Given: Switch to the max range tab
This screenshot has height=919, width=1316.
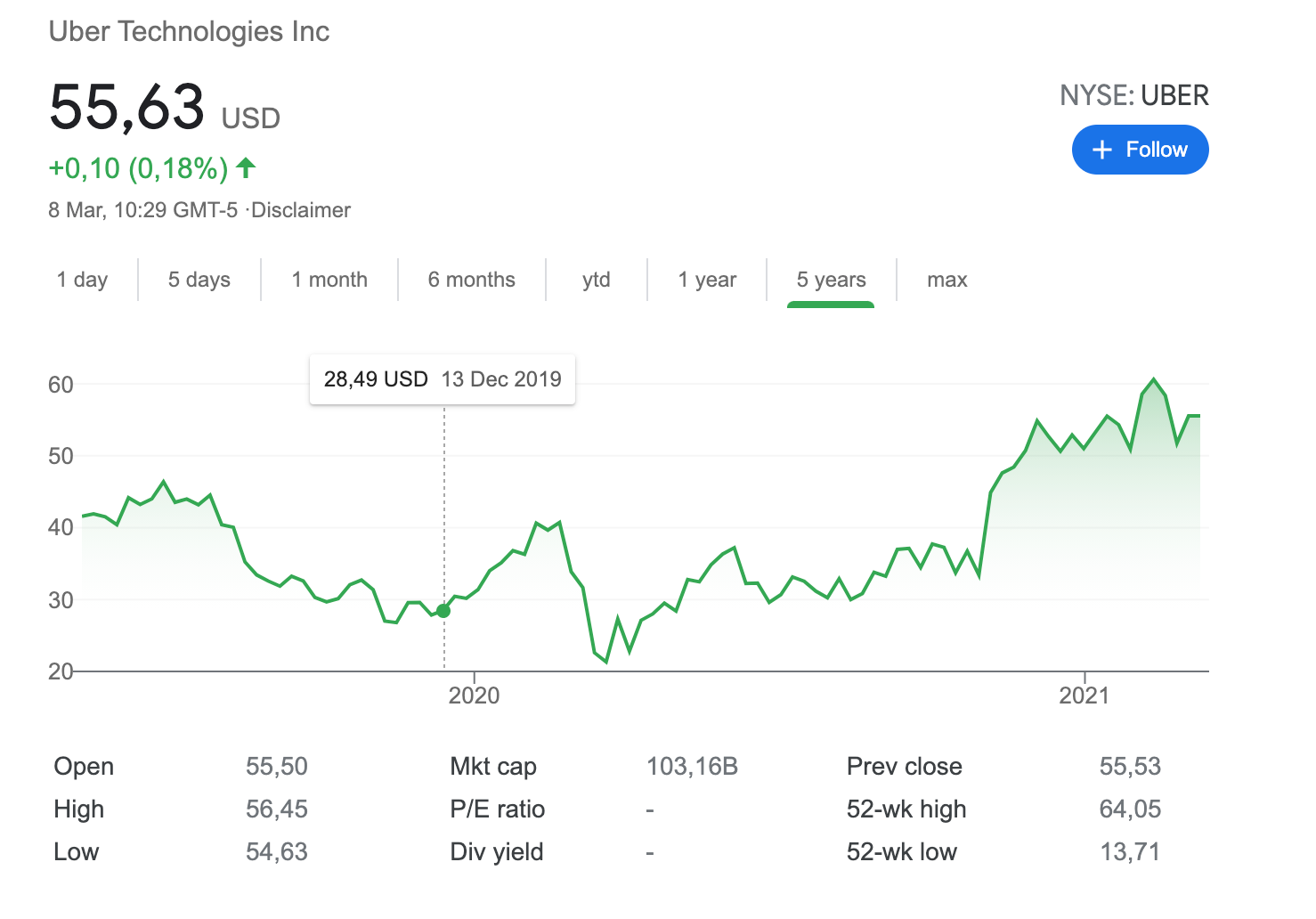Looking at the screenshot, I should click(x=947, y=280).
